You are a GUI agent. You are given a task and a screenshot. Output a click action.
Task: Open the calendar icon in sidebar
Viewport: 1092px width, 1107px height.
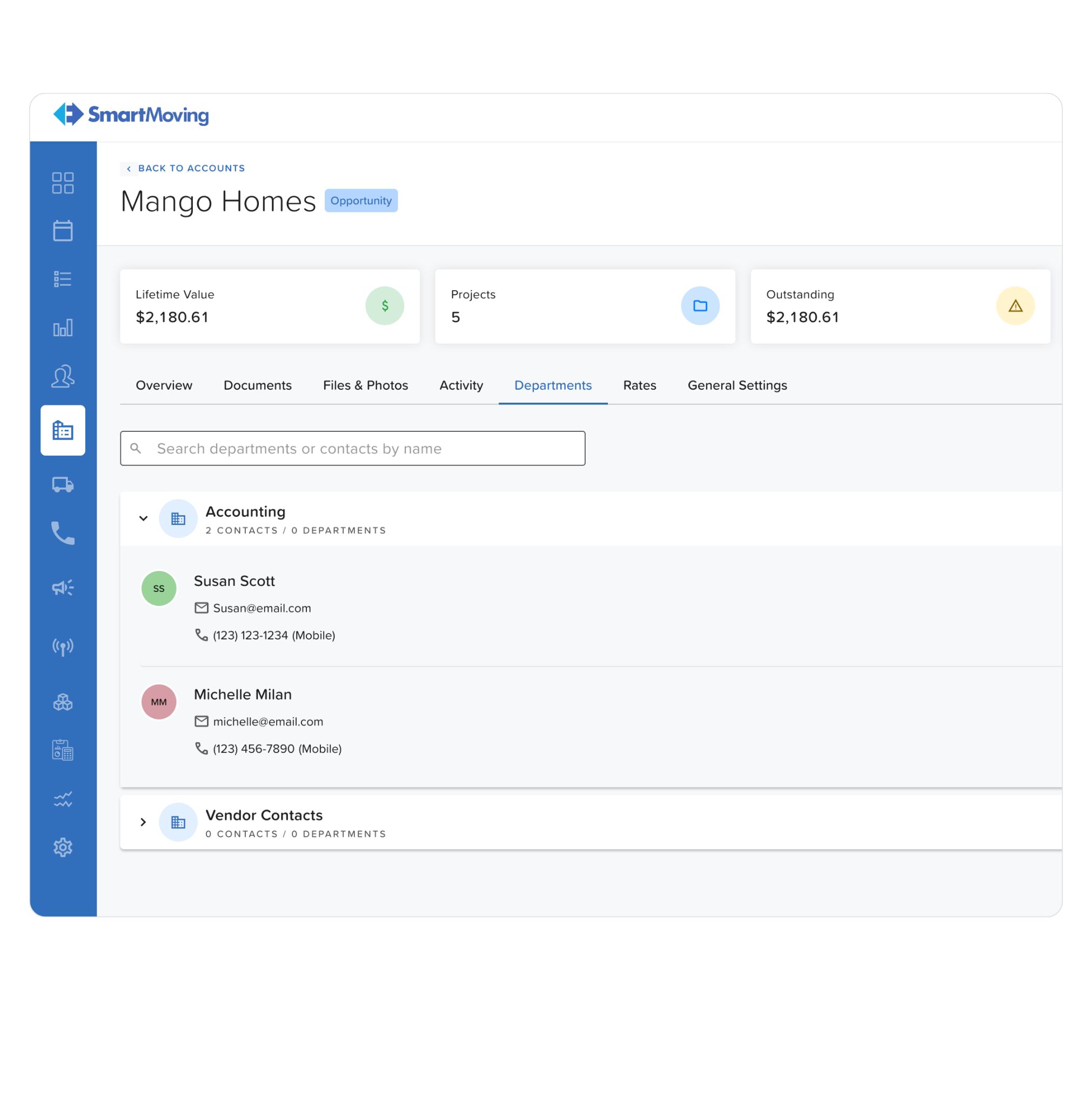tap(63, 230)
